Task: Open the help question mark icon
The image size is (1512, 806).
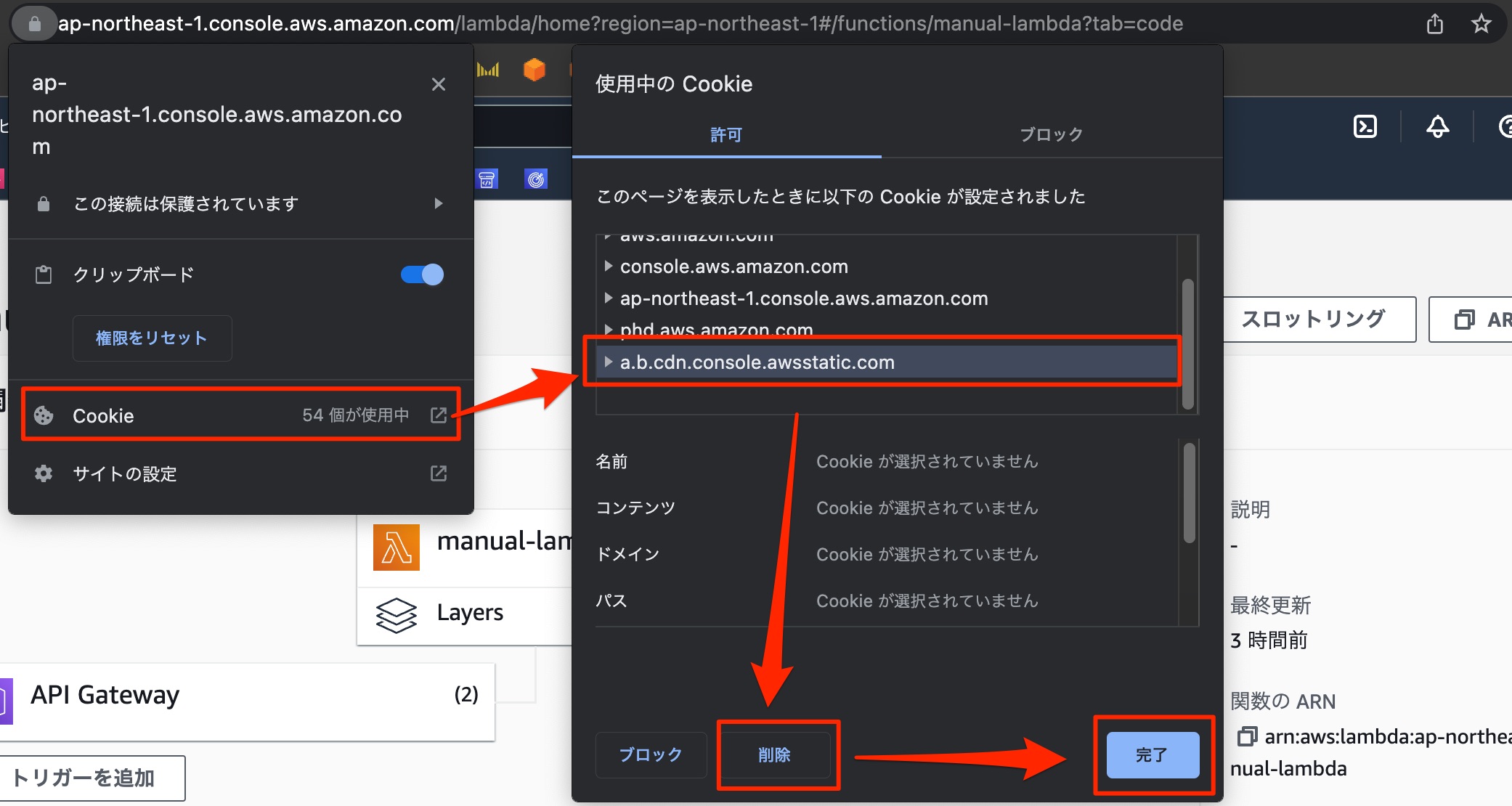Action: 1505,126
